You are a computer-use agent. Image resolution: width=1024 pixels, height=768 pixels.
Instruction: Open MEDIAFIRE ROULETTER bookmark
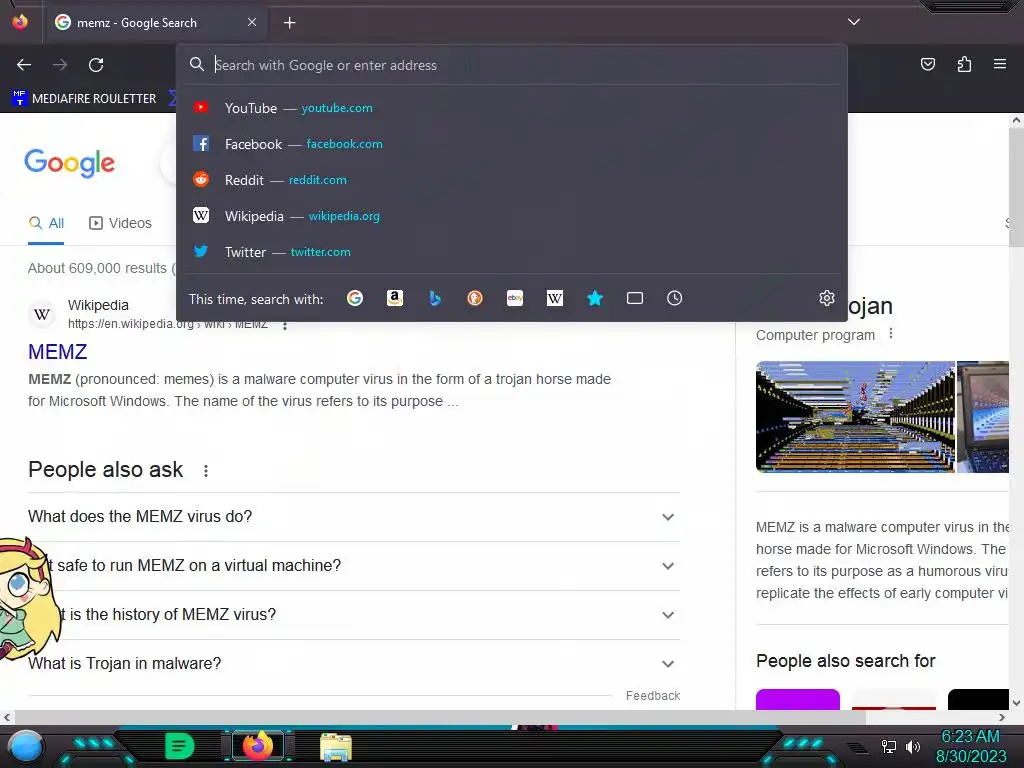pyautogui.click(x=84, y=99)
